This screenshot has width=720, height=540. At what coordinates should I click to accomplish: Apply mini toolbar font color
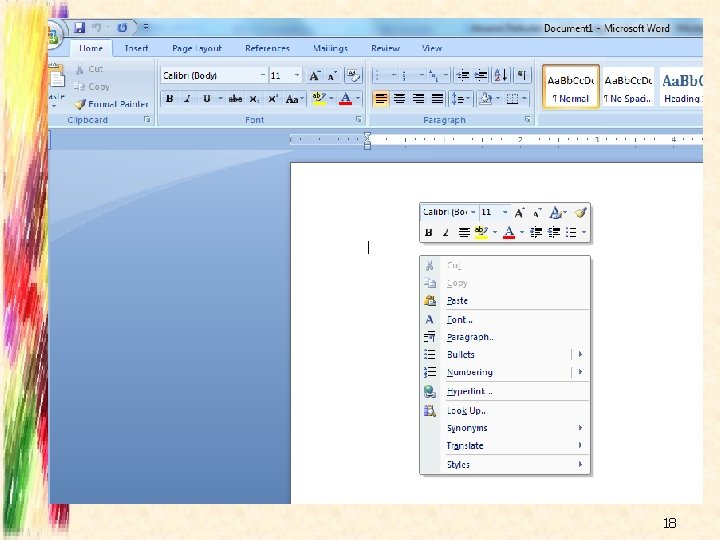509,232
